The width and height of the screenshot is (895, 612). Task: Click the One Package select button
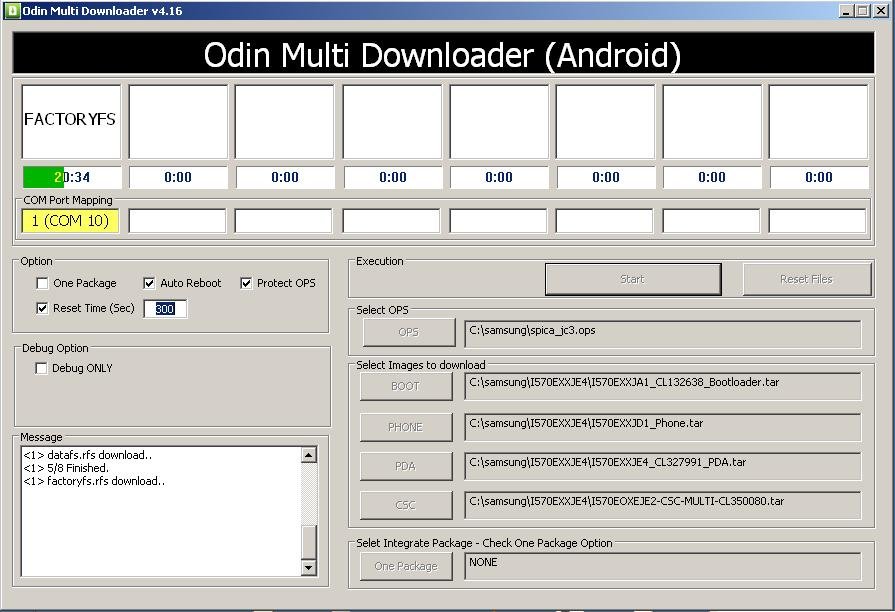pos(406,566)
